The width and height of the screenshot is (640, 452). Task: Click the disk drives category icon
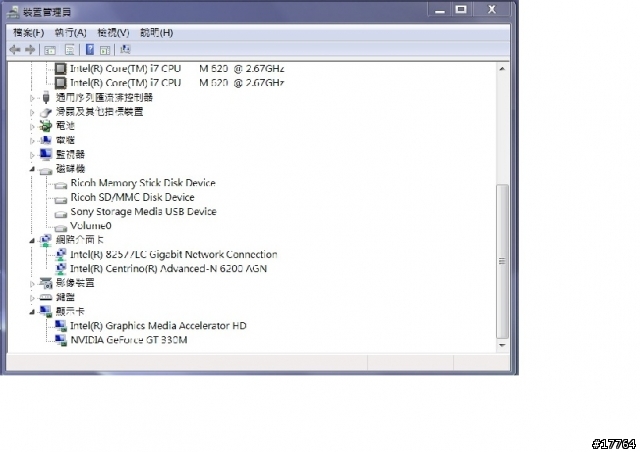[x=46, y=170]
